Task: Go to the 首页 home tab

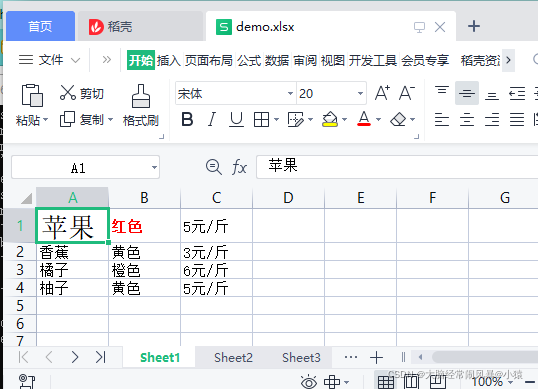Action: point(40,26)
